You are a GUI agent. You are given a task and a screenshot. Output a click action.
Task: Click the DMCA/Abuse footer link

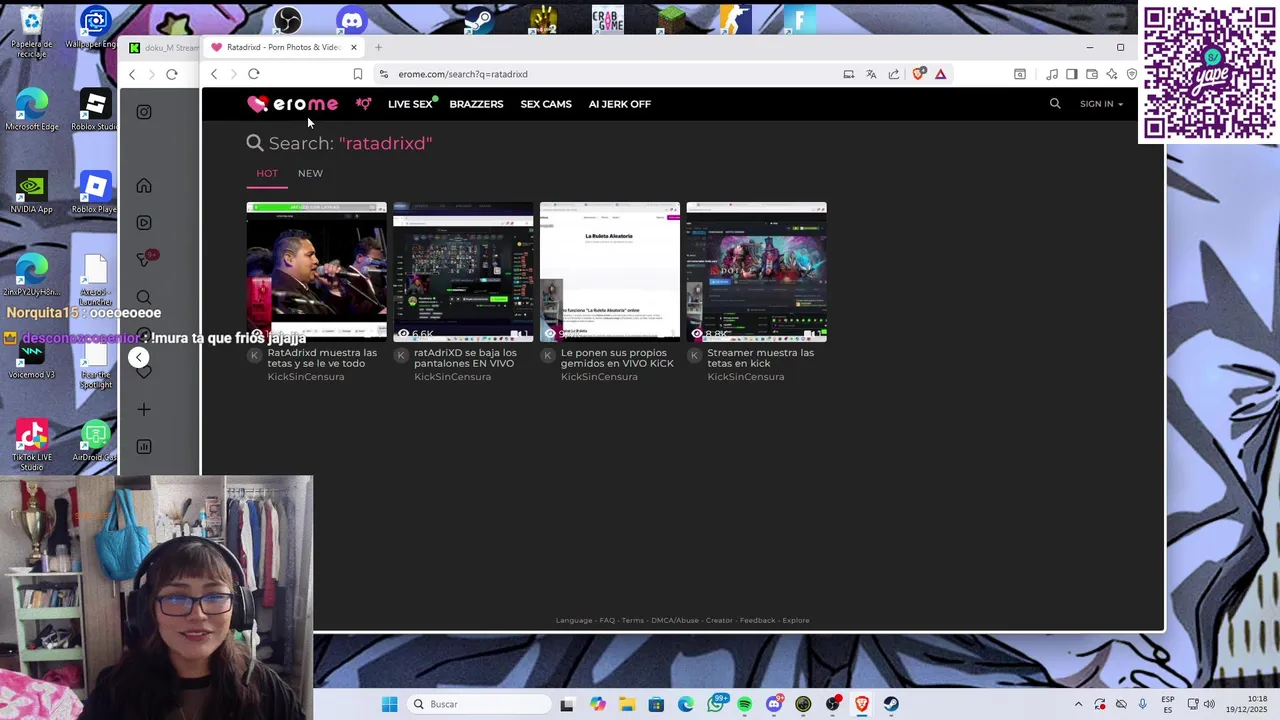click(675, 620)
